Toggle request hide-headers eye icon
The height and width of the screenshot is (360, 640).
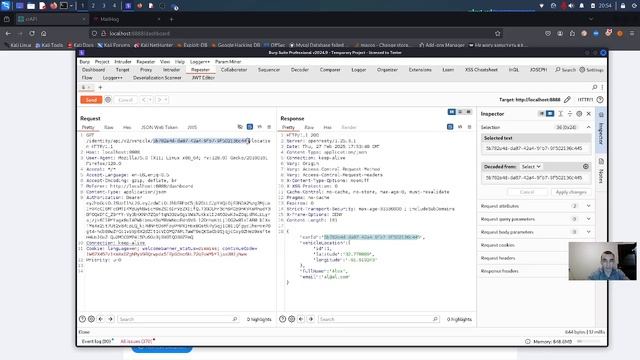(x=240, y=127)
